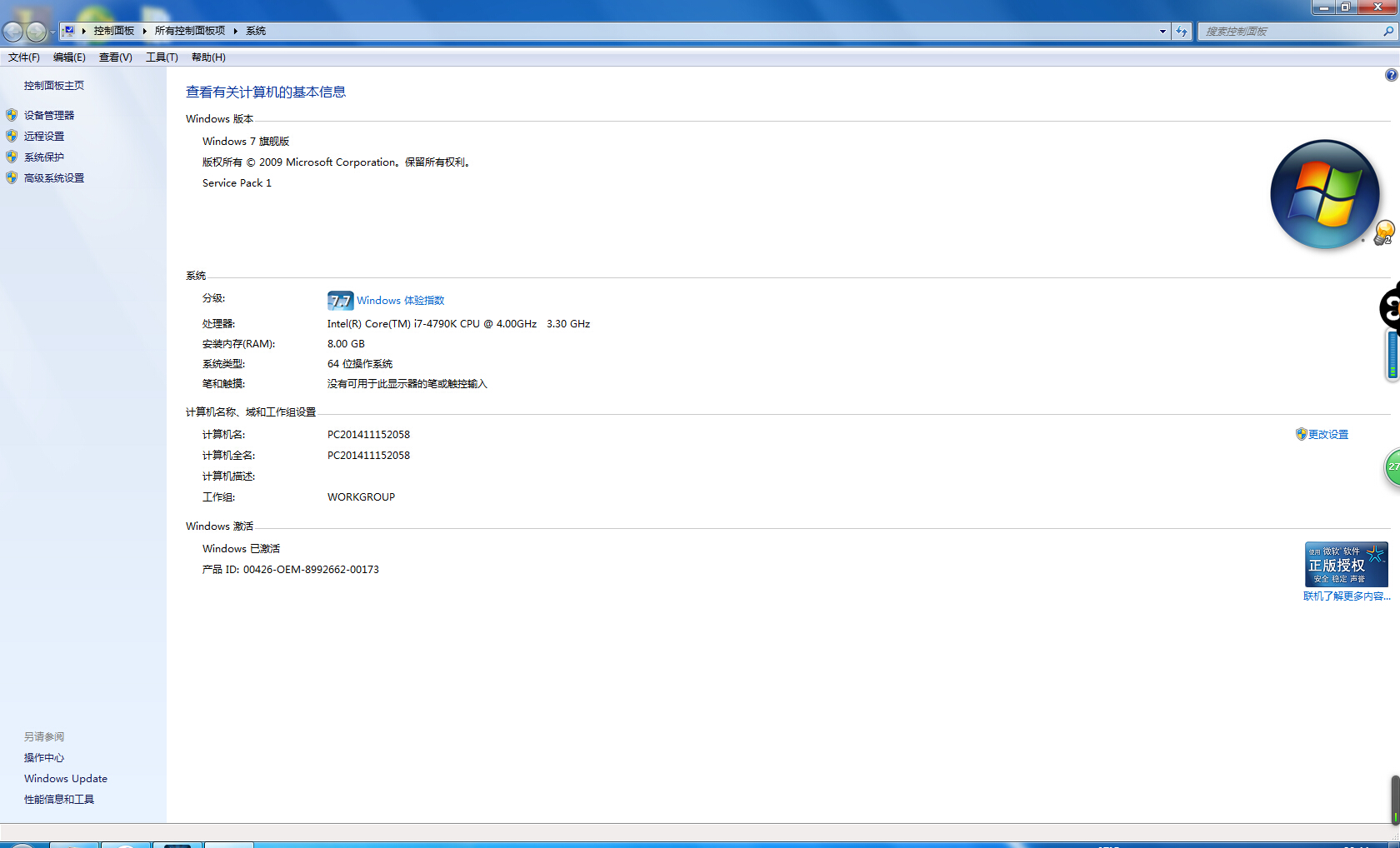
Task: Click the Service Pack 1 text
Action: (x=237, y=183)
